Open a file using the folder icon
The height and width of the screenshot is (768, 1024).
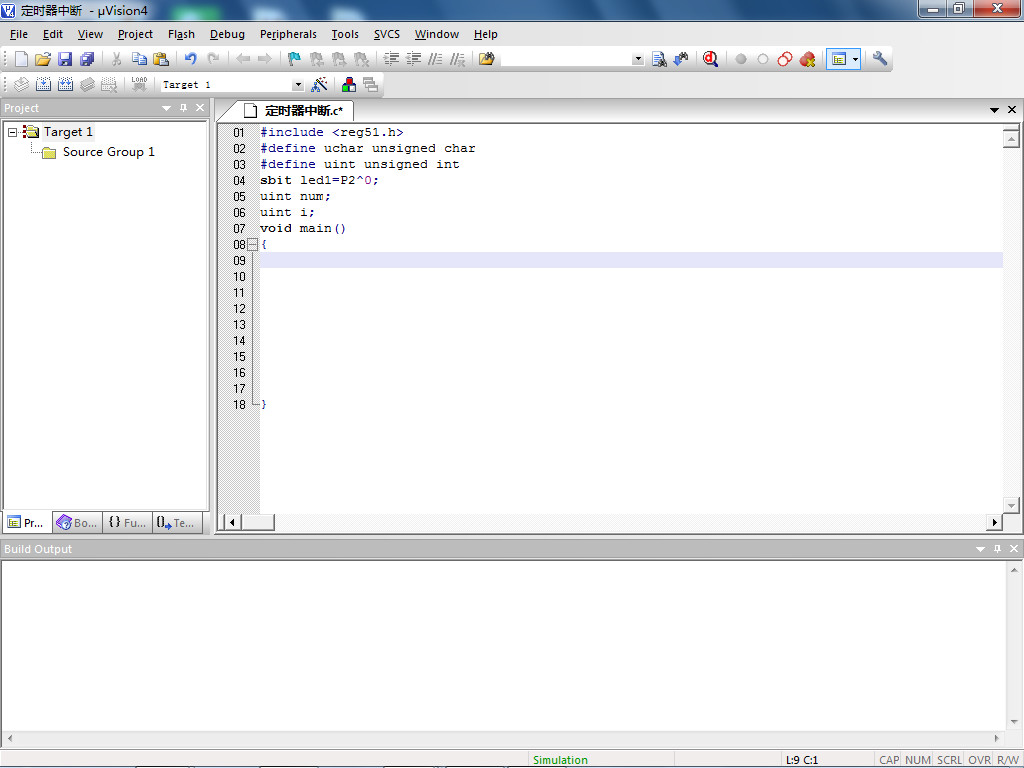tap(43, 59)
